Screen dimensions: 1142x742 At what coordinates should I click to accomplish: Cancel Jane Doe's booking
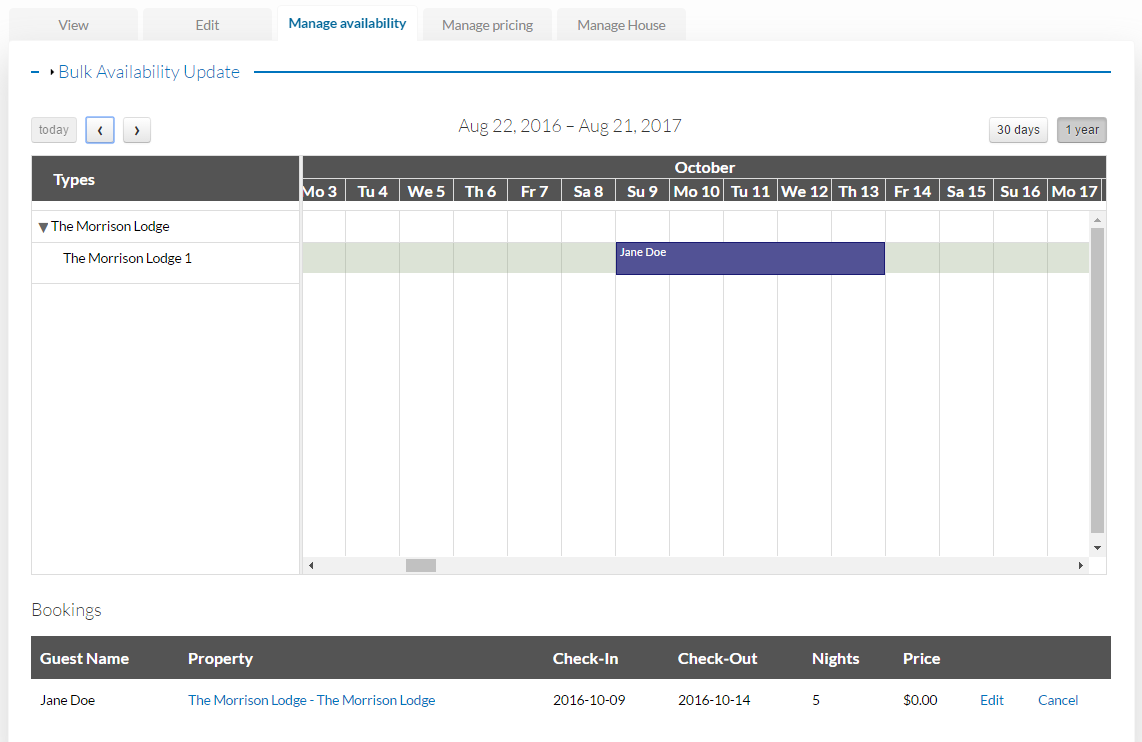click(1058, 700)
